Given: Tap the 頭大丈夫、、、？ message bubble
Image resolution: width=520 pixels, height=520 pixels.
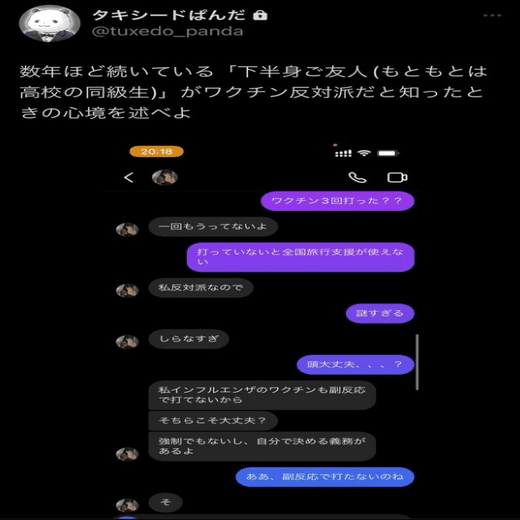Looking at the screenshot, I should [355, 365].
